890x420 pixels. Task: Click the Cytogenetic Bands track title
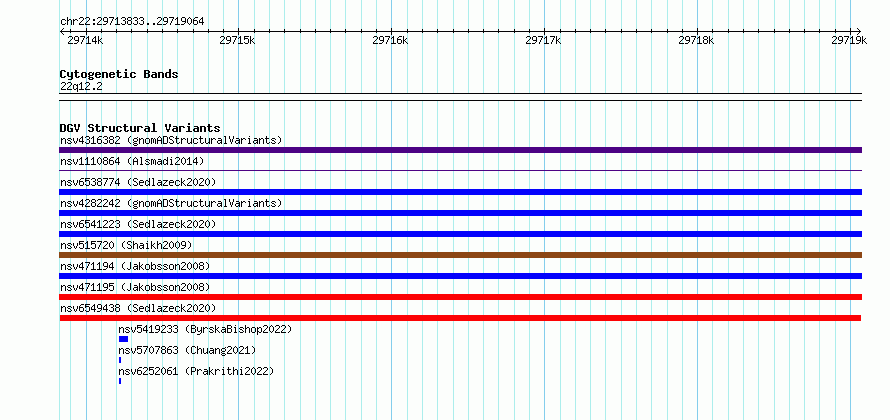pos(119,74)
